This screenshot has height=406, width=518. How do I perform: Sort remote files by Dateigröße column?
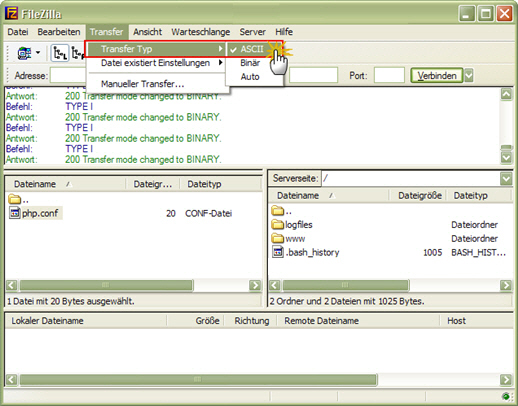tap(418, 195)
